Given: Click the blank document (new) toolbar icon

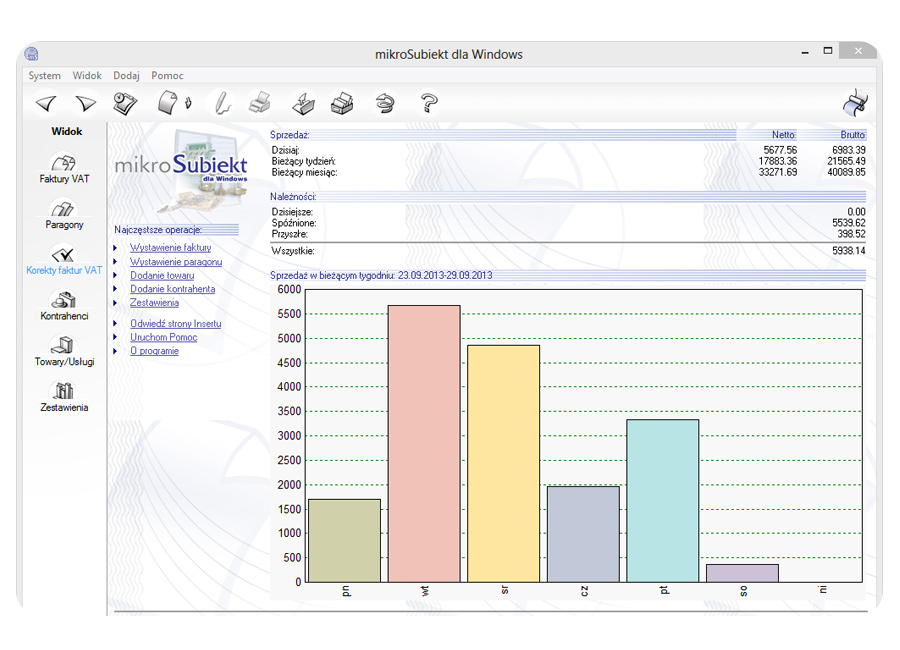Looking at the screenshot, I should point(168,103).
